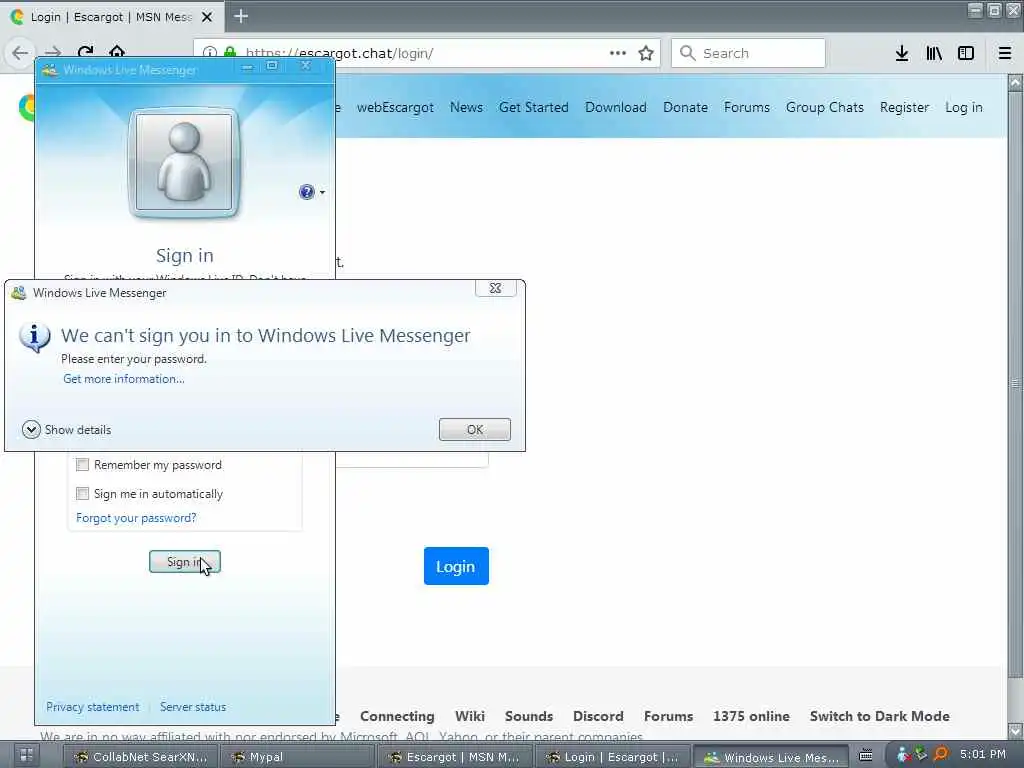Check Remember my password
The image size is (1024, 768).
coord(82,464)
